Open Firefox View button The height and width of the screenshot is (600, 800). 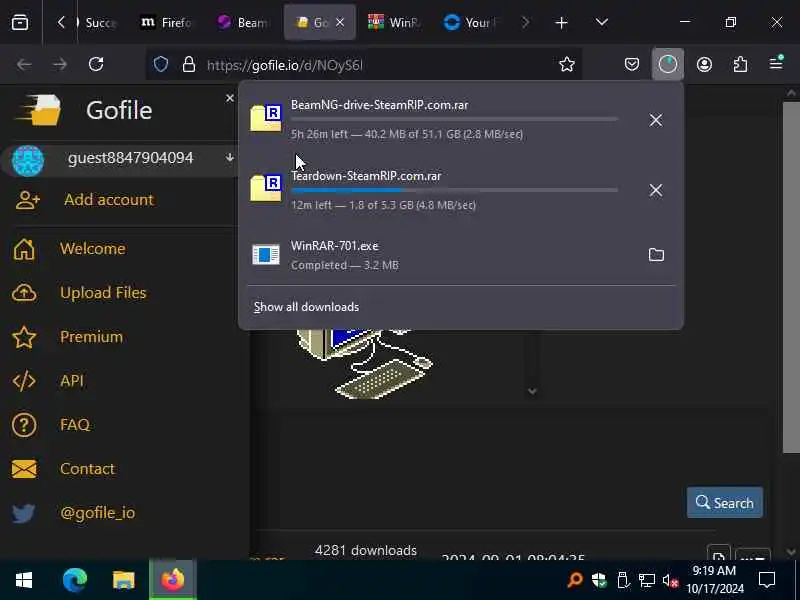pyautogui.click(x=20, y=22)
